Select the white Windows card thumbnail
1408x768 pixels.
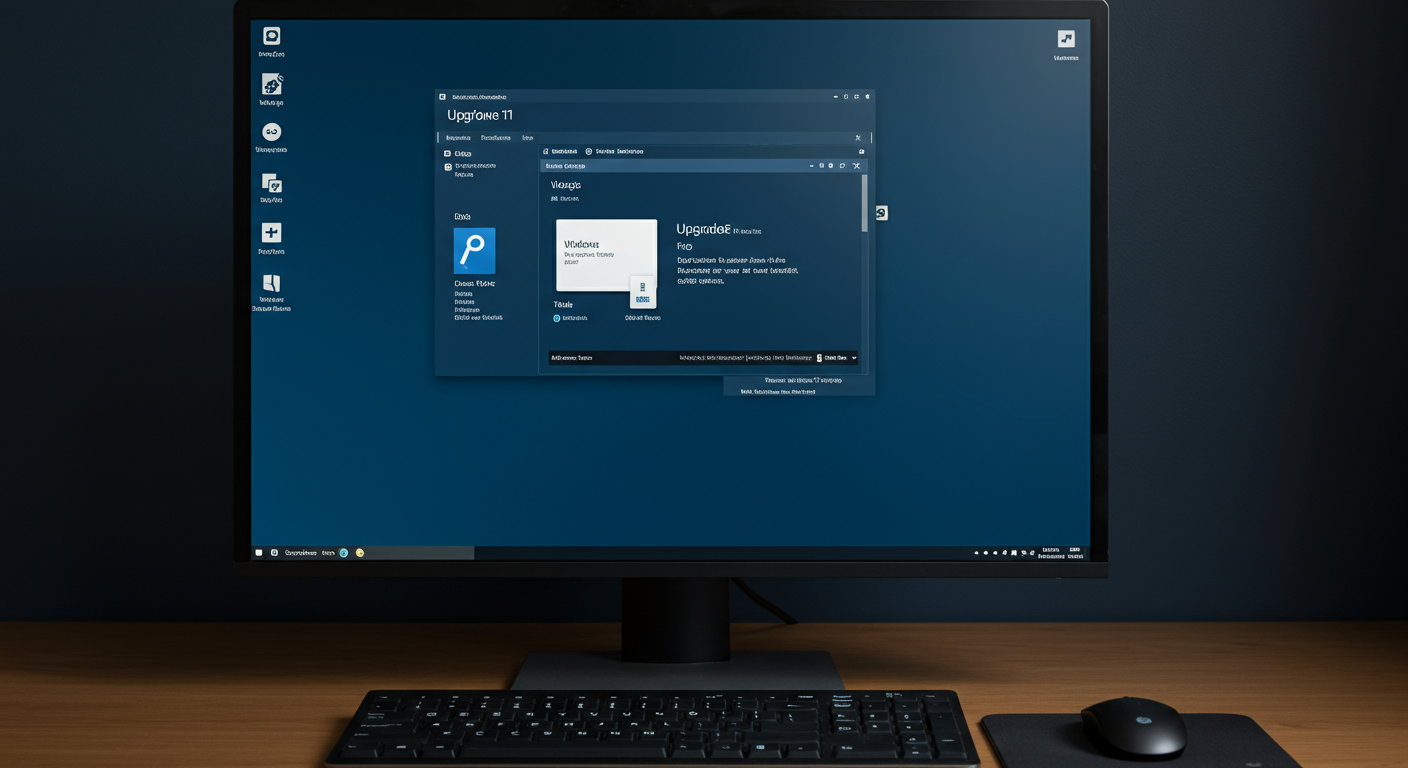(606, 255)
